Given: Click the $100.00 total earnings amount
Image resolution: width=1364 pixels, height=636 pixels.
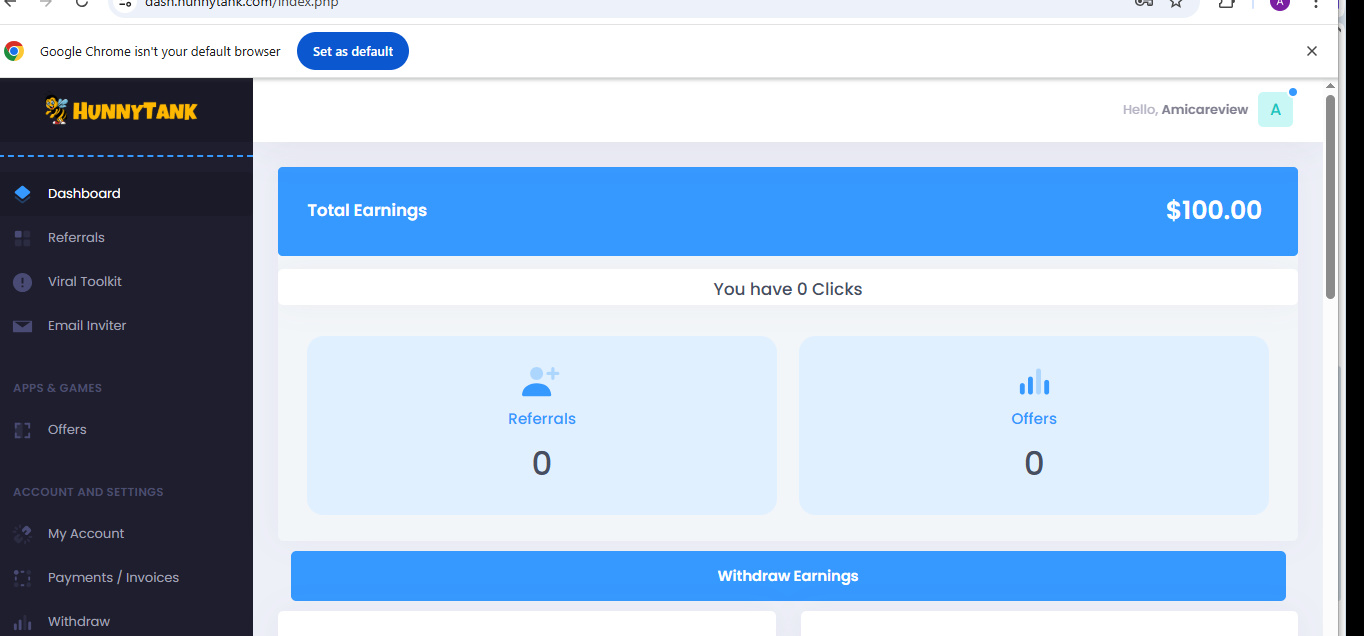Looking at the screenshot, I should pyautogui.click(x=1214, y=211).
